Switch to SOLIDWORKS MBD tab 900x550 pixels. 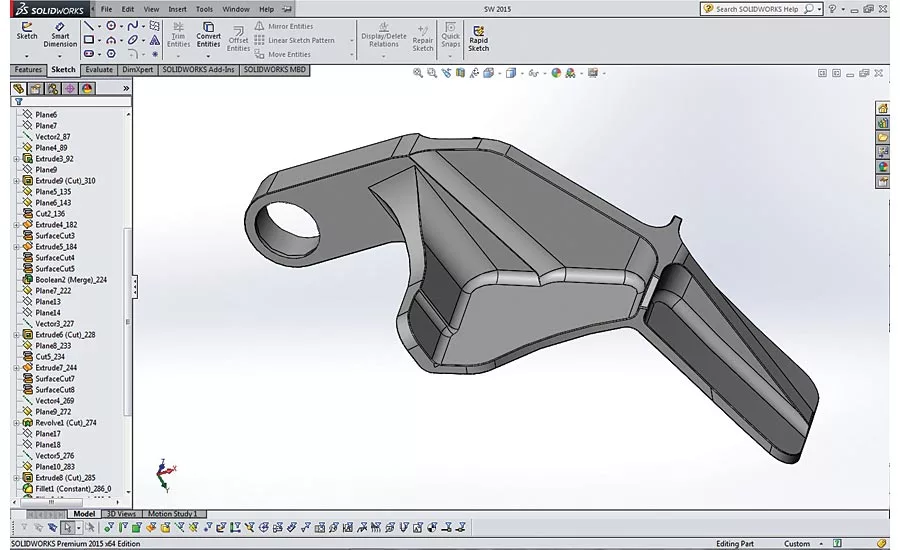pyautogui.click(x=274, y=69)
